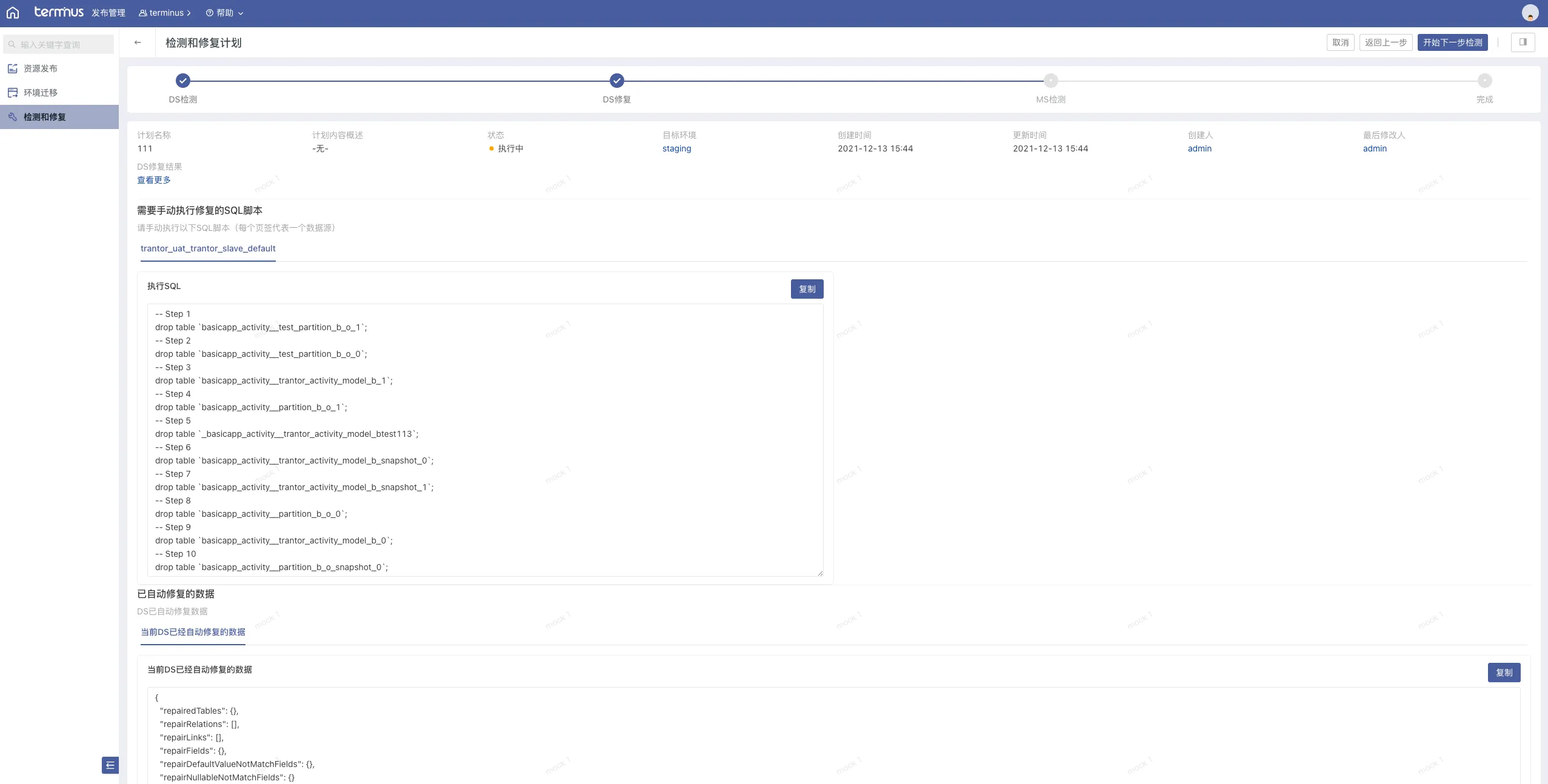Click inside the repaired data JSON area

pos(833,736)
